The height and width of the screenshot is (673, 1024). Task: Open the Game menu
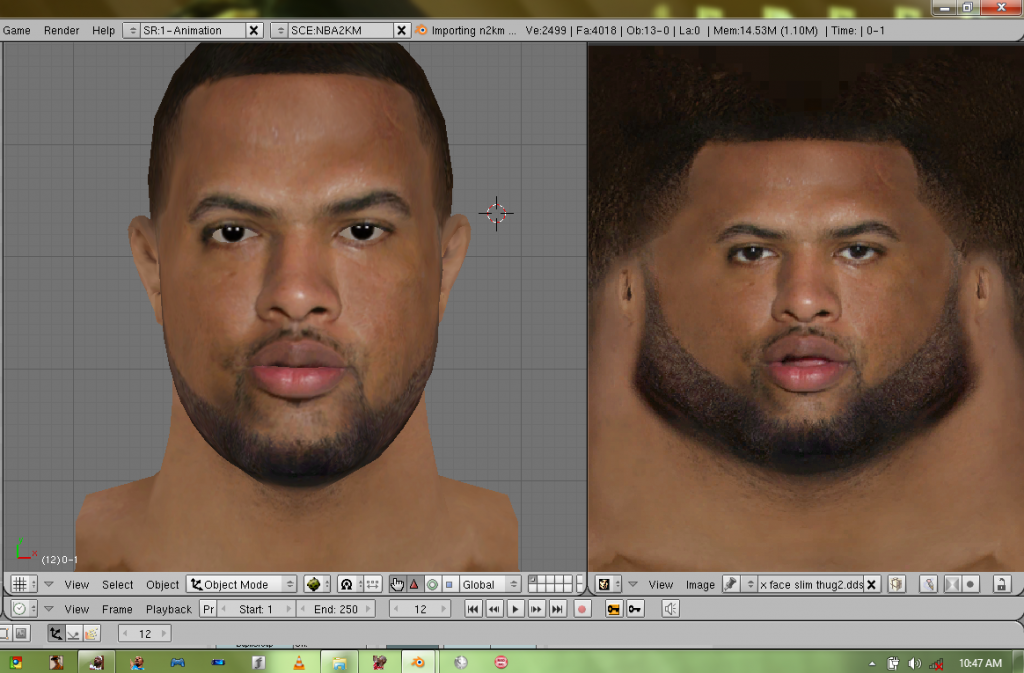click(16, 30)
